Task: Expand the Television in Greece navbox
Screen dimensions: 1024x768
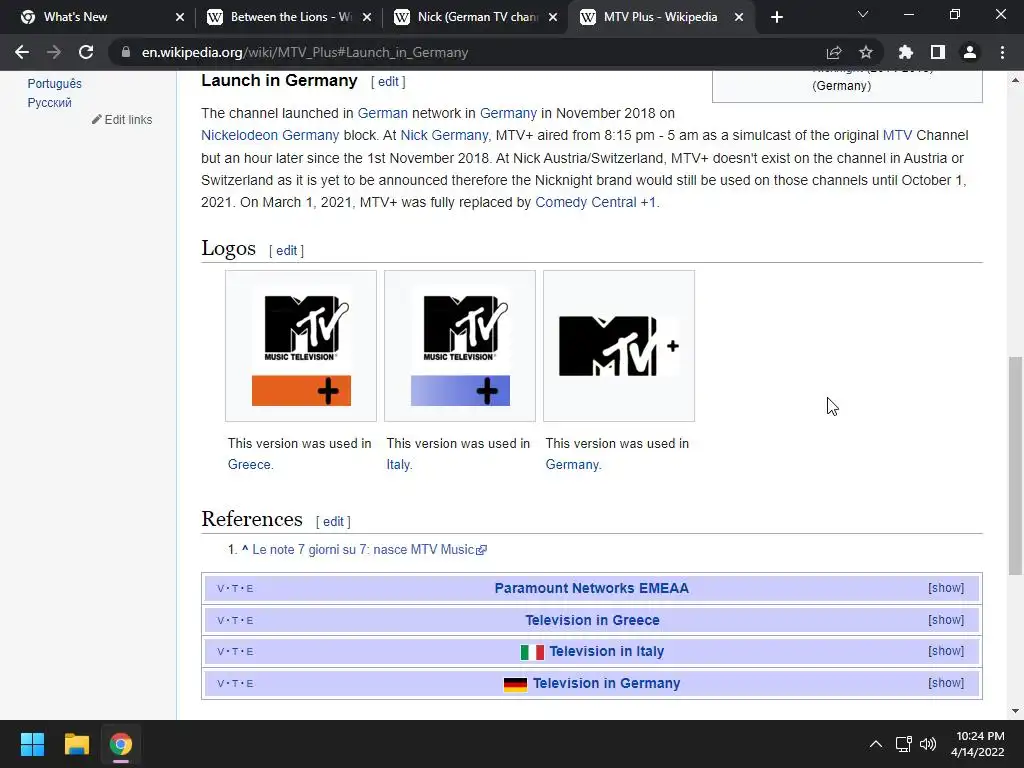Action: coord(946,620)
